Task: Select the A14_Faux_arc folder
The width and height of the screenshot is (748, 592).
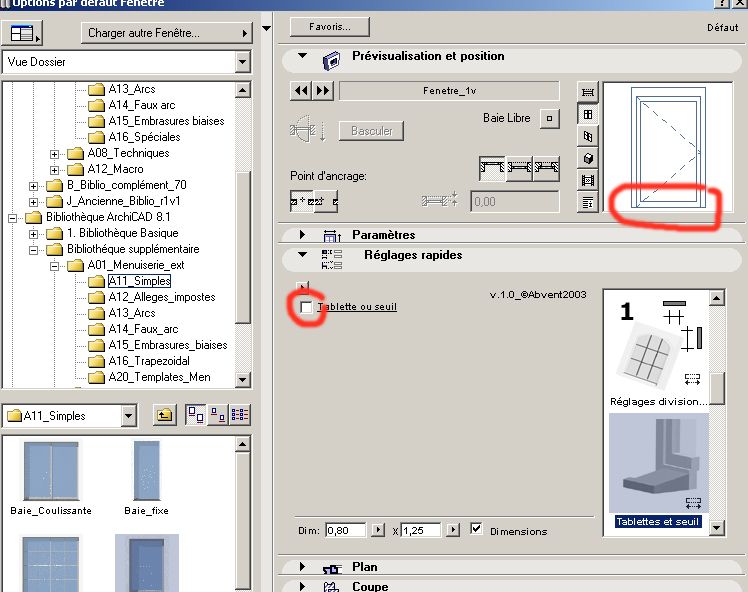Action: click(143, 329)
